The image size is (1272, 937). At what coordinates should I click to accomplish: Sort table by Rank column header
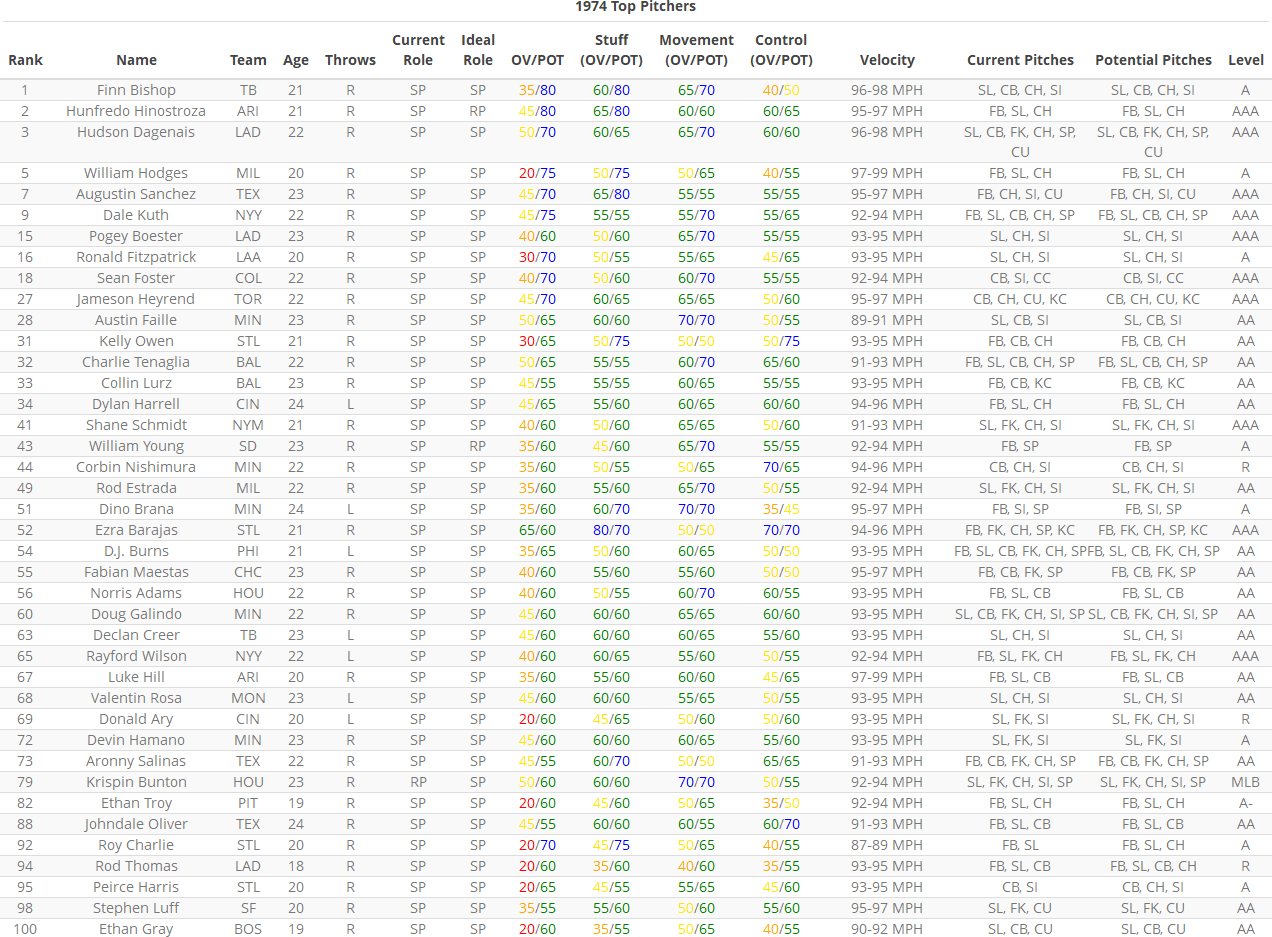click(x=25, y=60)
